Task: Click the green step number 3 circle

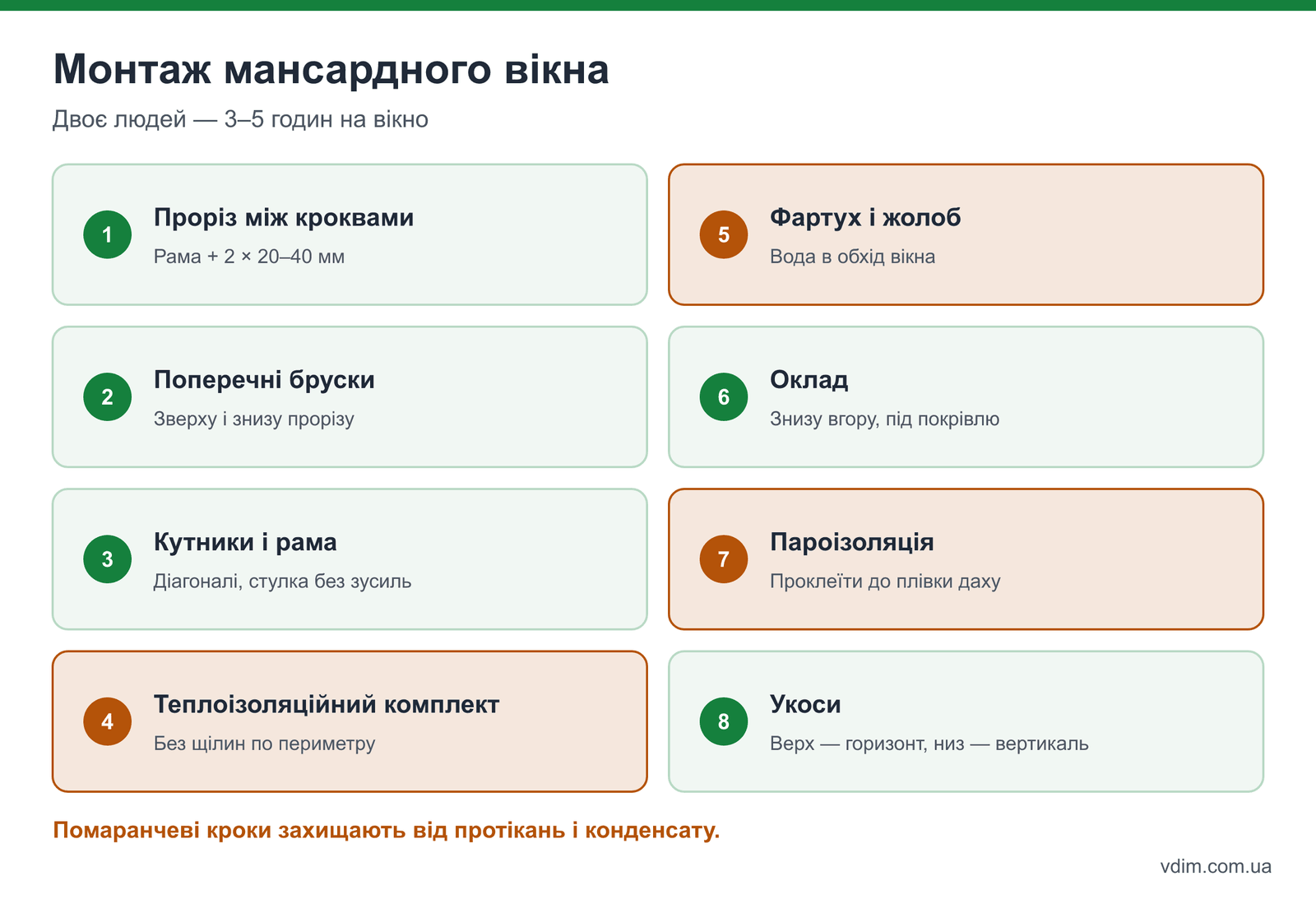Action: point(108,559)
